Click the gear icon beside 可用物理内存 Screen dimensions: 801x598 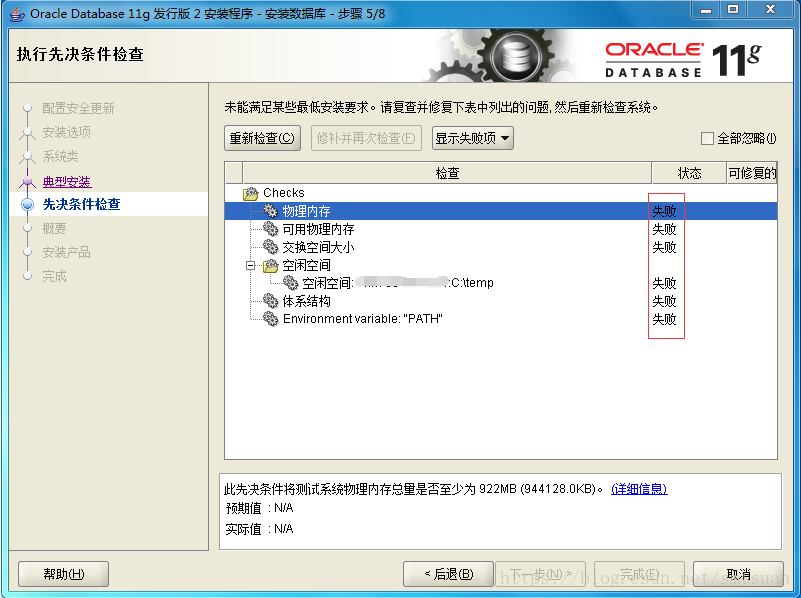270,229
